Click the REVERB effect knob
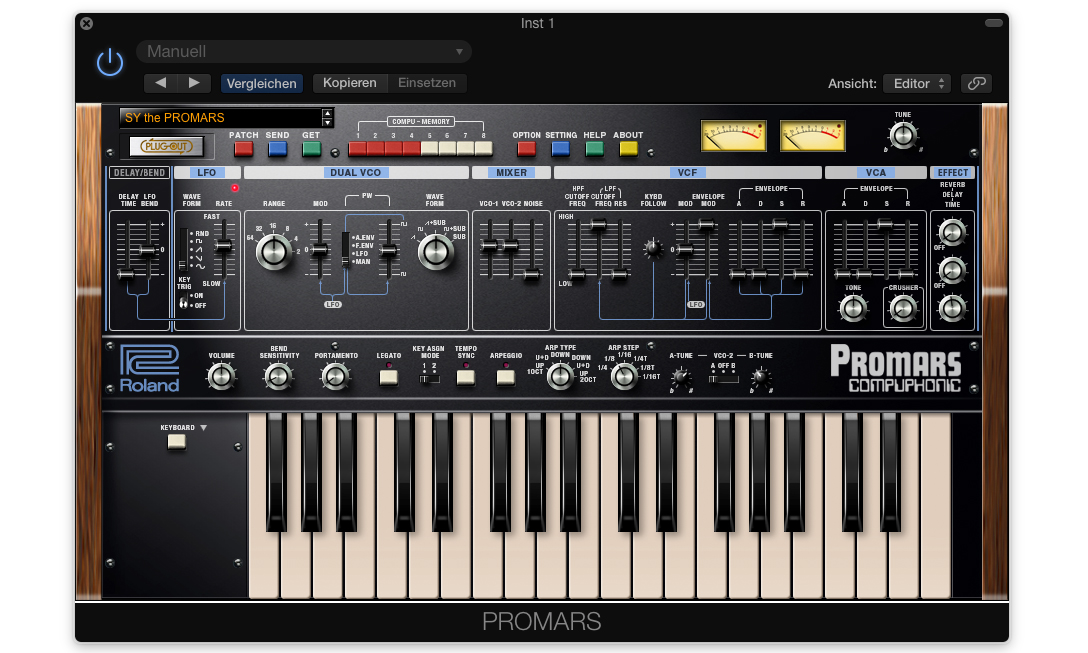1088x653 pixels. tap(952, 232)
